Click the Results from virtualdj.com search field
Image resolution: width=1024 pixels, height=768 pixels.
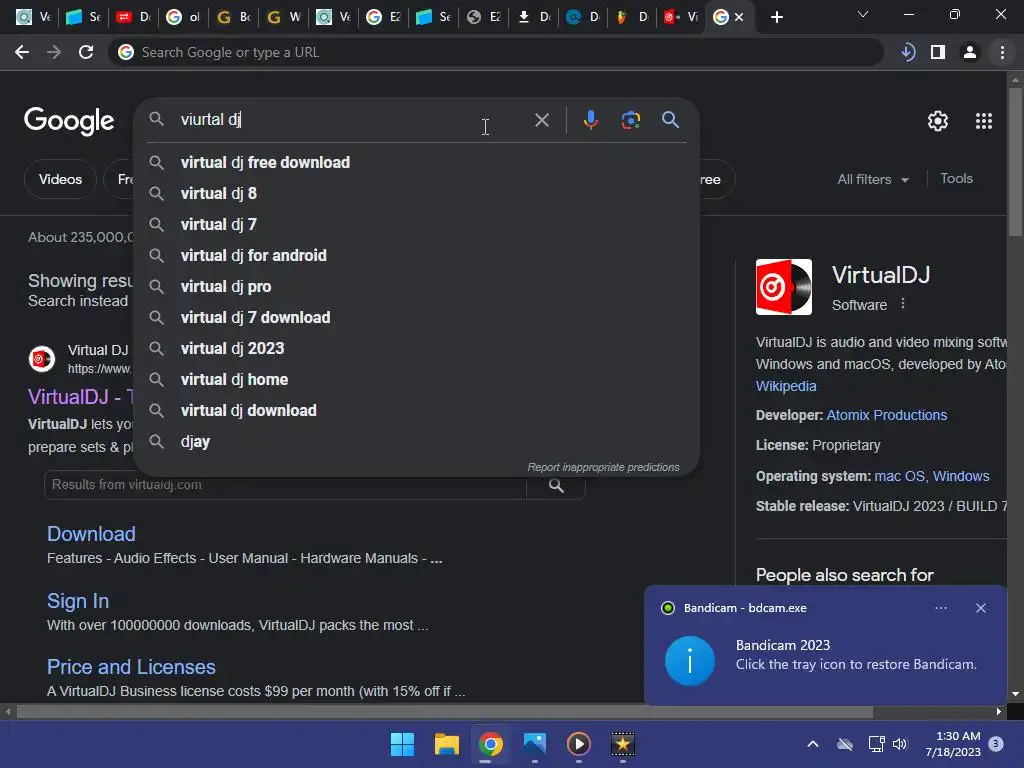(x=285, y=485)
